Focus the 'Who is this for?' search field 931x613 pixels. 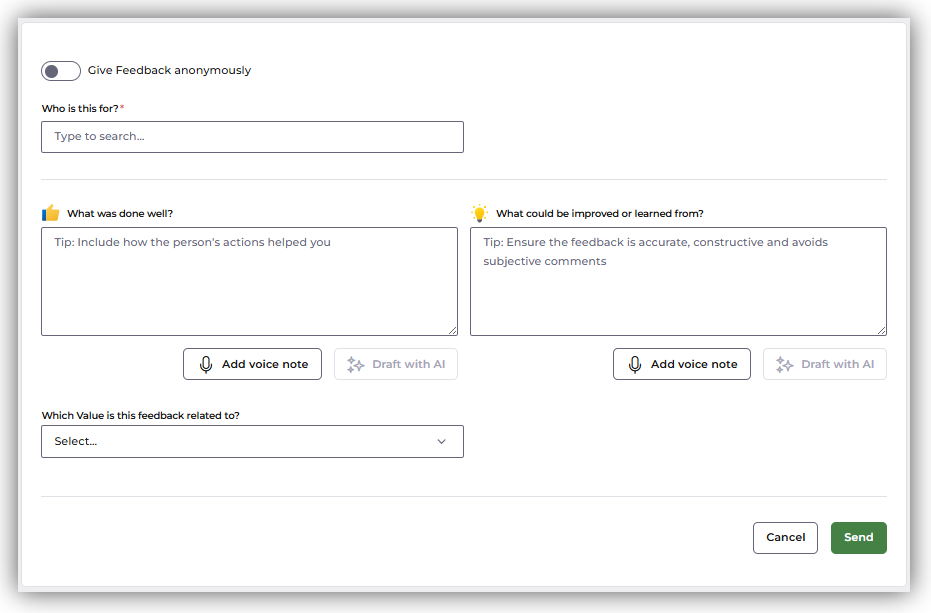(x=252, y=137)
